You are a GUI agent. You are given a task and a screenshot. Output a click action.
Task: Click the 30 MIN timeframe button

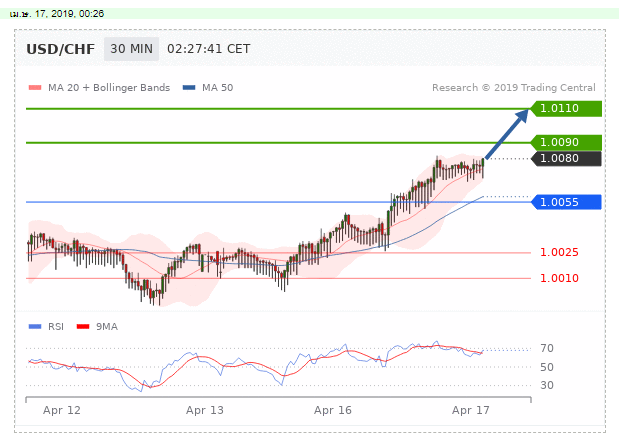click(x=131, y=49)
